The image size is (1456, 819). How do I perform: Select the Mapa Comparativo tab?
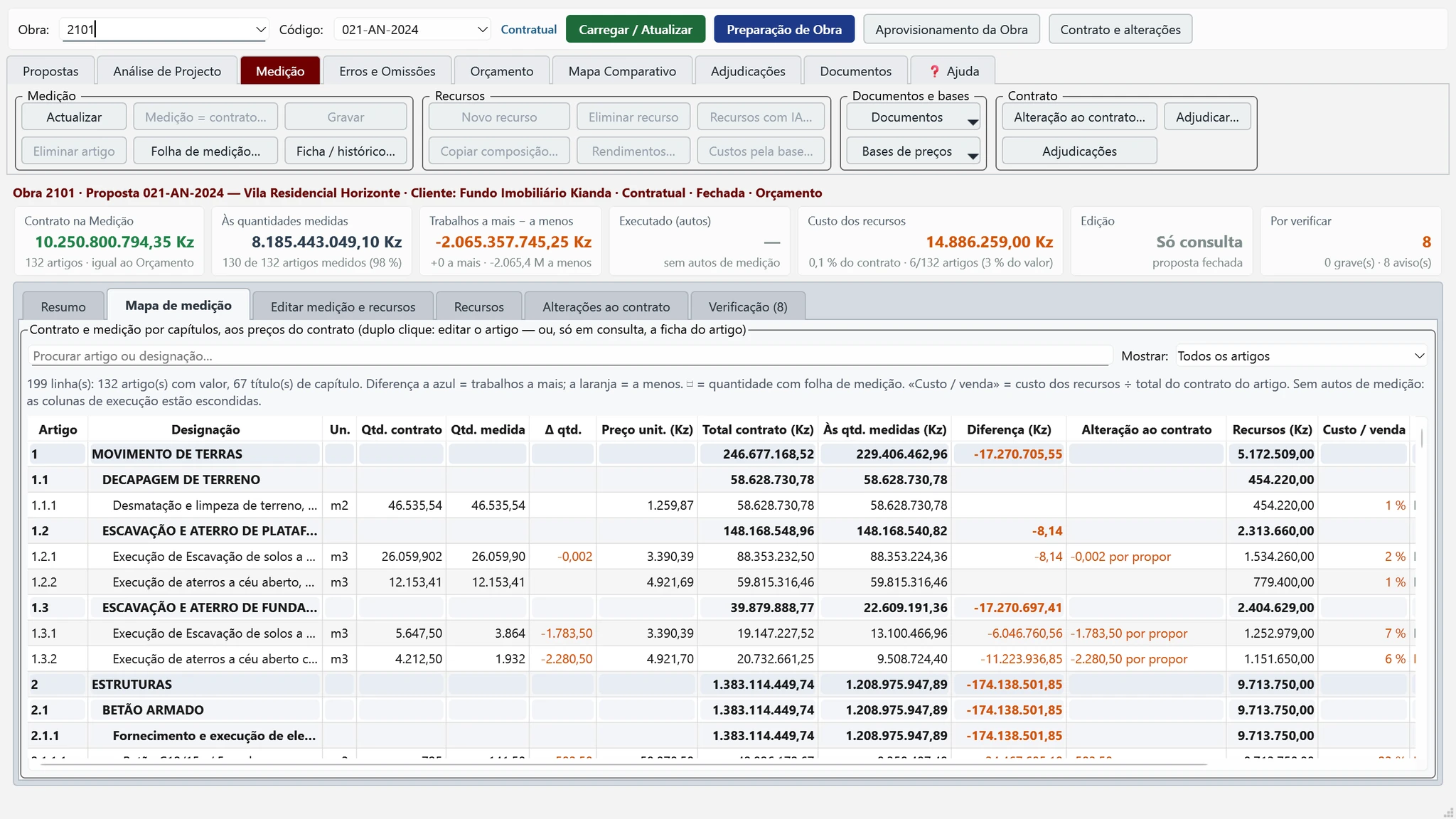pos(622,71)
